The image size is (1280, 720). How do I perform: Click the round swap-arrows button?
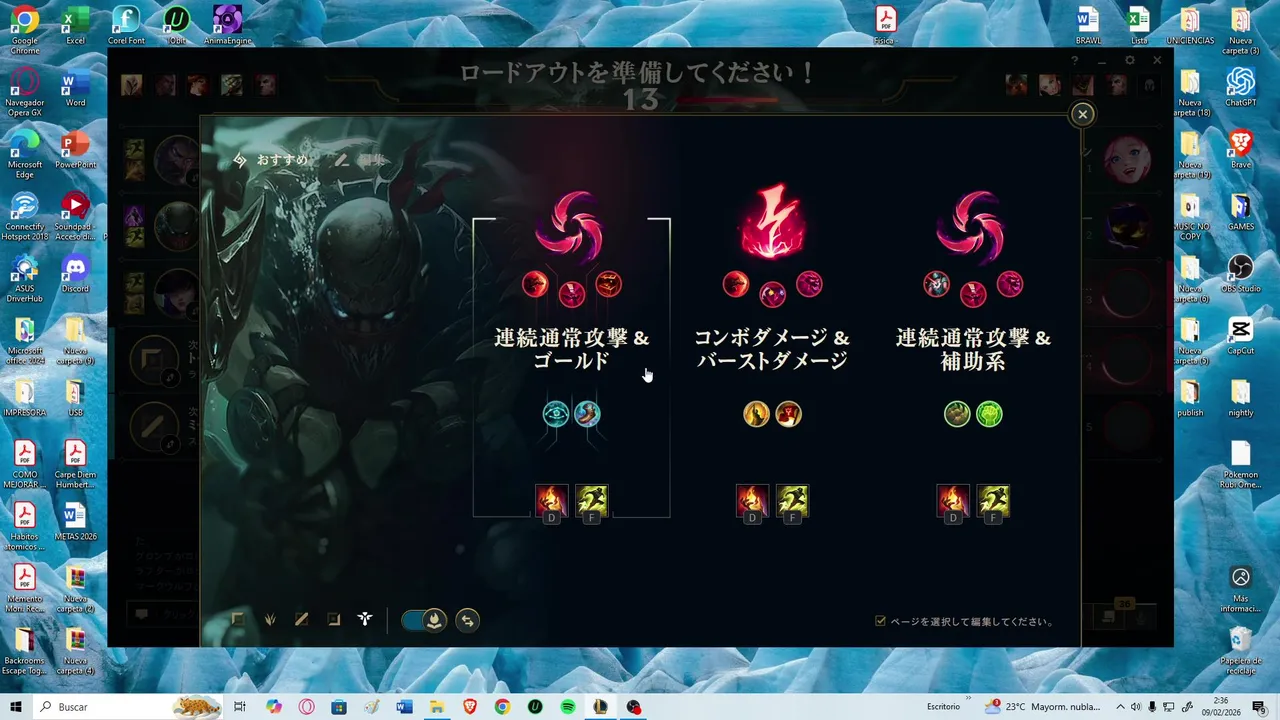click(x=467, y=620)
